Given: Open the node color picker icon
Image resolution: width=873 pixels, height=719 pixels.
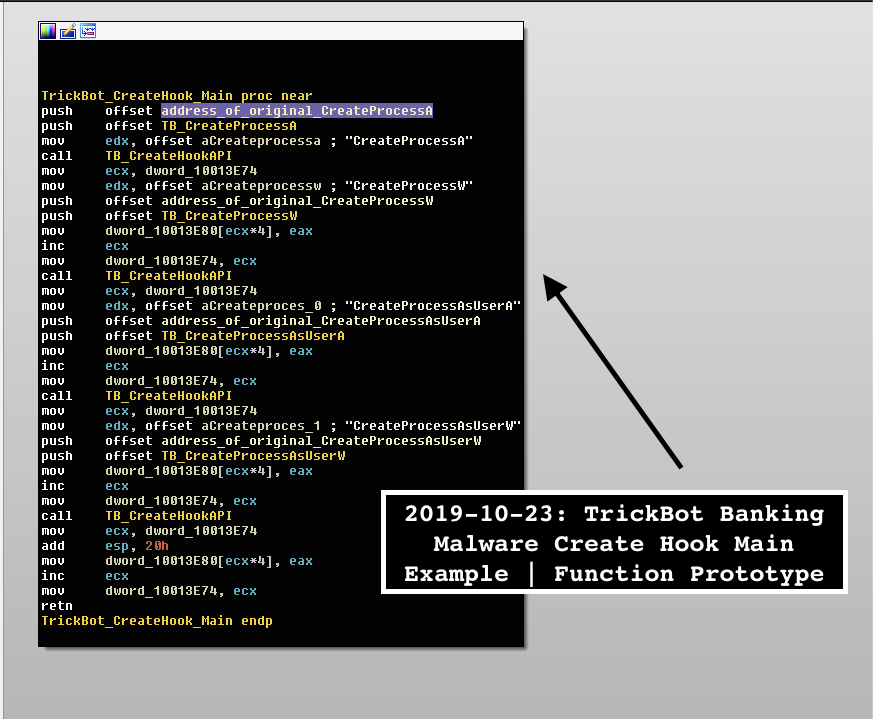Looking at the screenshot, I should 48,31.
